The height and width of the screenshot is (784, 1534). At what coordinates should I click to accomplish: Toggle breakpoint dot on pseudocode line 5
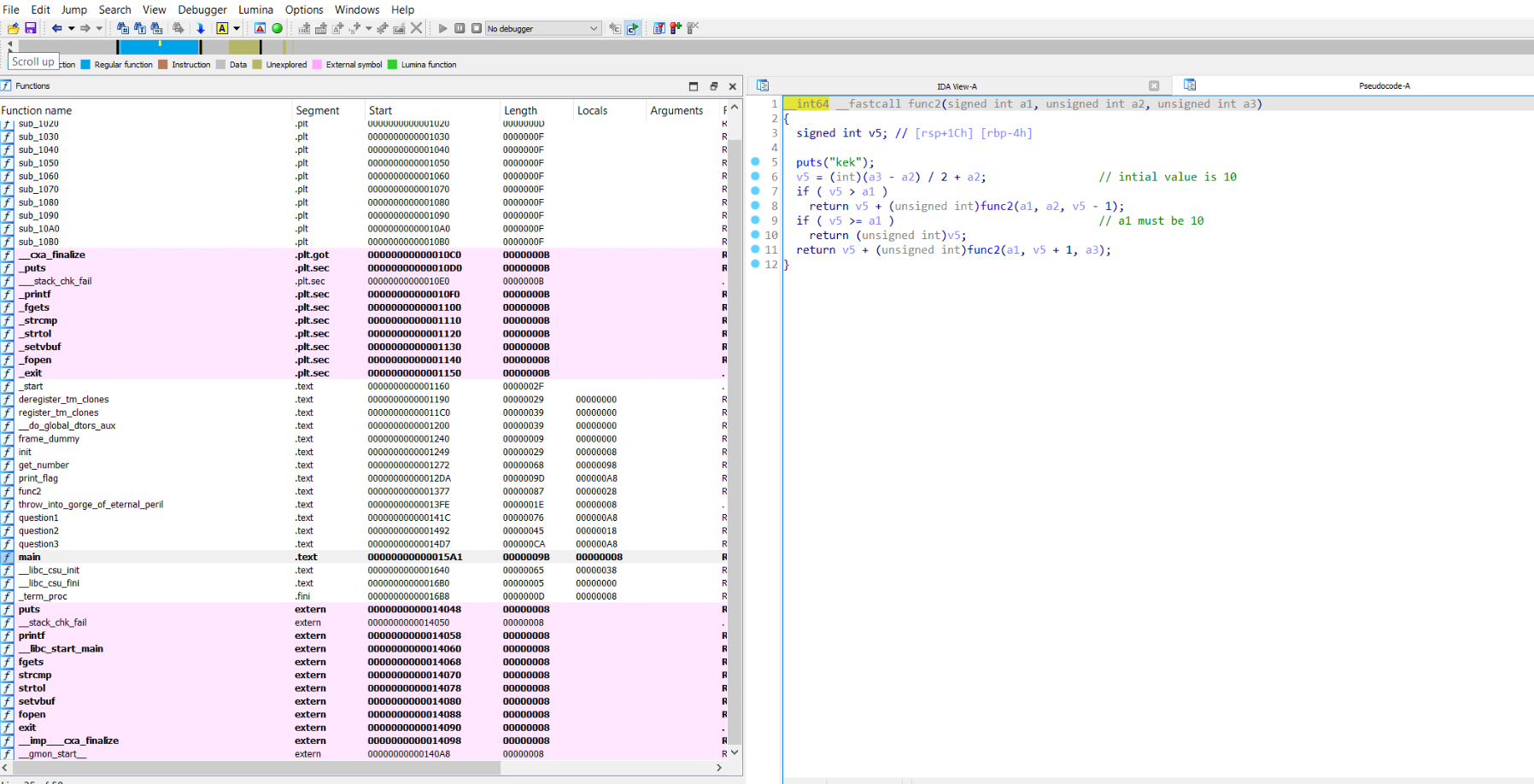[x=755, y=161]
